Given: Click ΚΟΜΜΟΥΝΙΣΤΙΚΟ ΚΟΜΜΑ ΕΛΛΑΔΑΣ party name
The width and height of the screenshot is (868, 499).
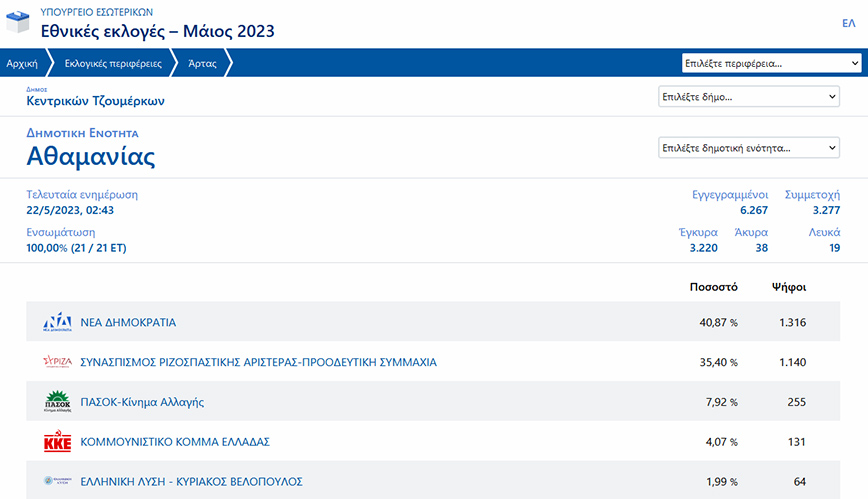Looking at the screenshot, I should [175, 442].
